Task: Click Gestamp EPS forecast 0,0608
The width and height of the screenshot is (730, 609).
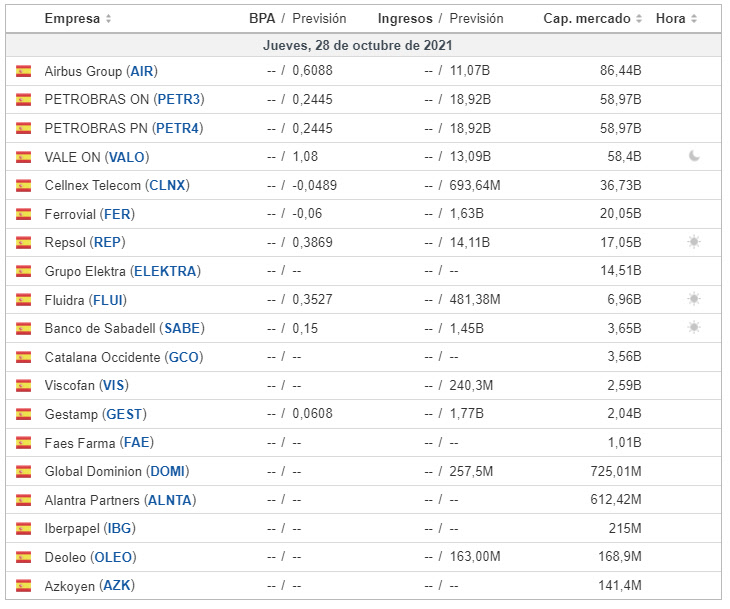Action: pos(312,413)
